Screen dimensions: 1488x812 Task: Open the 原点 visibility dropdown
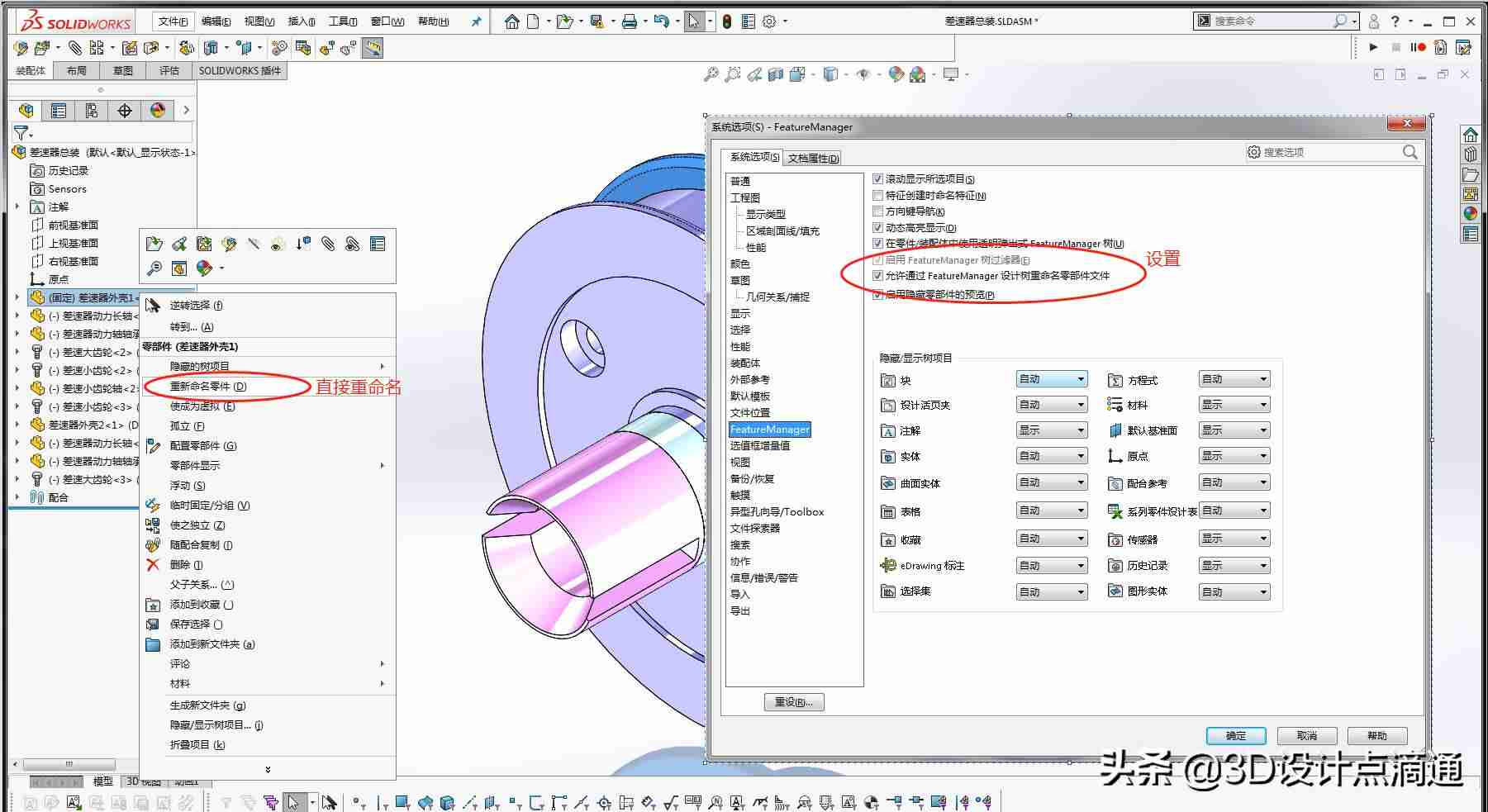click(1234, 456)
